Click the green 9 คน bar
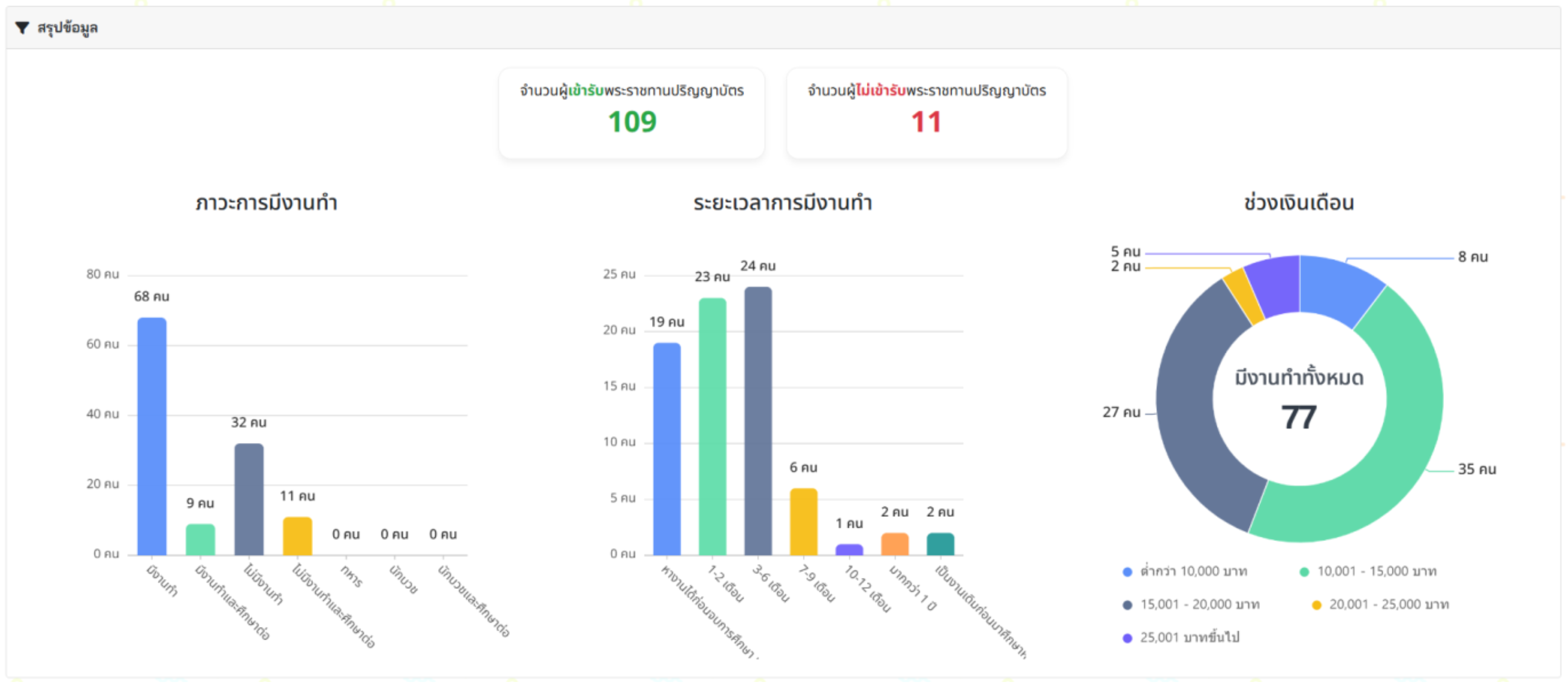The width and height of the screenshot is (1568, 685). click(200, 540)
